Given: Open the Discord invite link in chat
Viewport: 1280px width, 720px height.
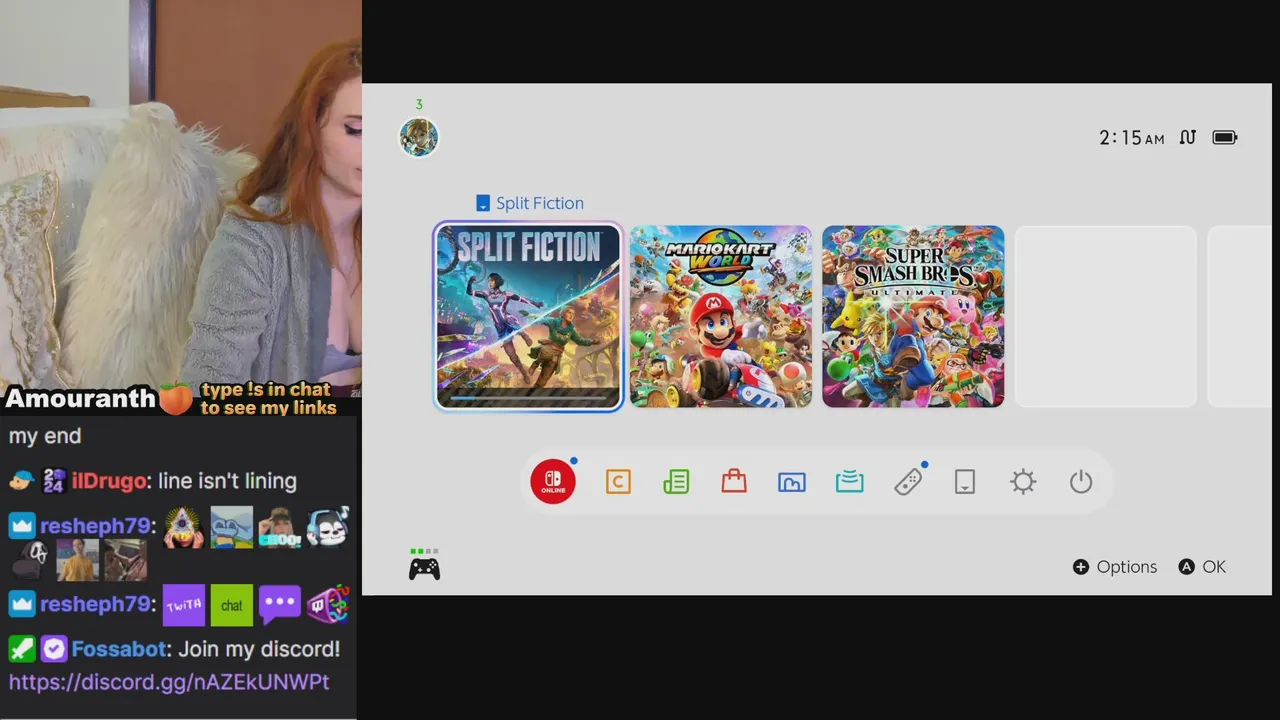Looking at the screenshot, I should pos(169,682).
